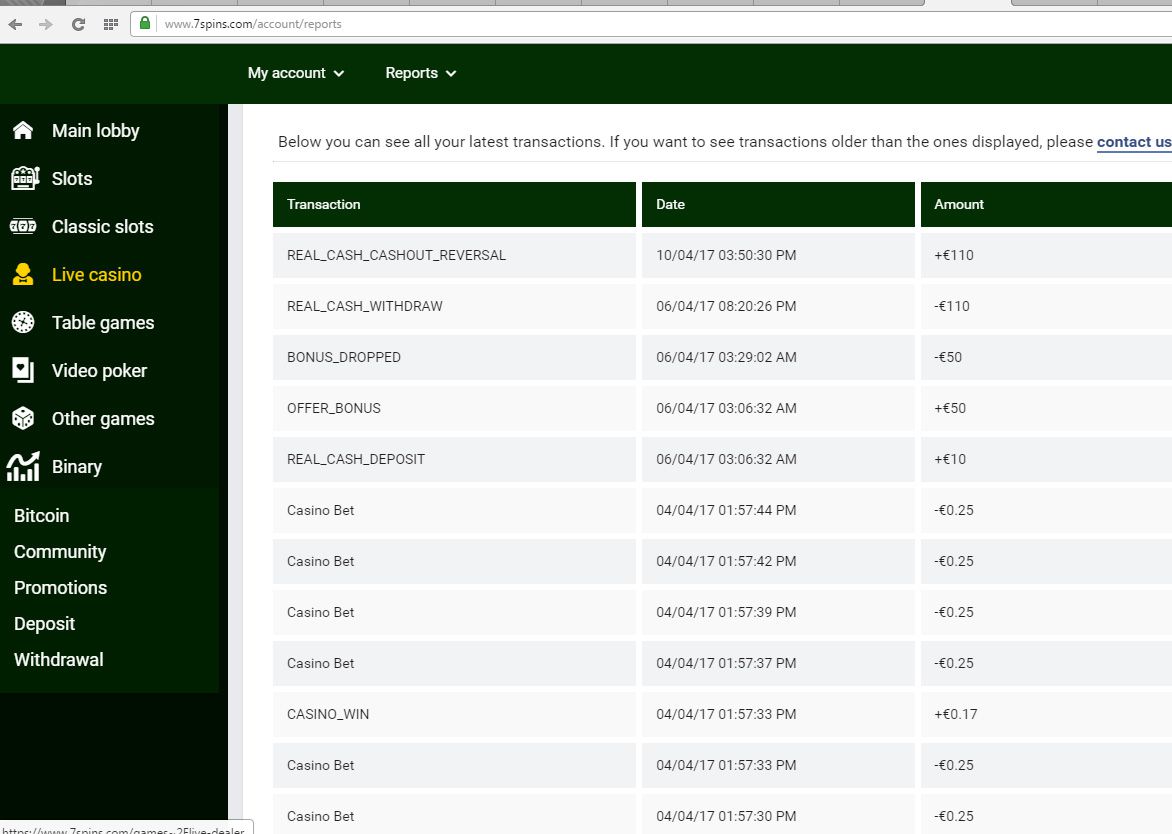Click the date 06/04/17 08:20:26 PM
The height and width of the screenshot is (834, 1172).
(726, 306)
